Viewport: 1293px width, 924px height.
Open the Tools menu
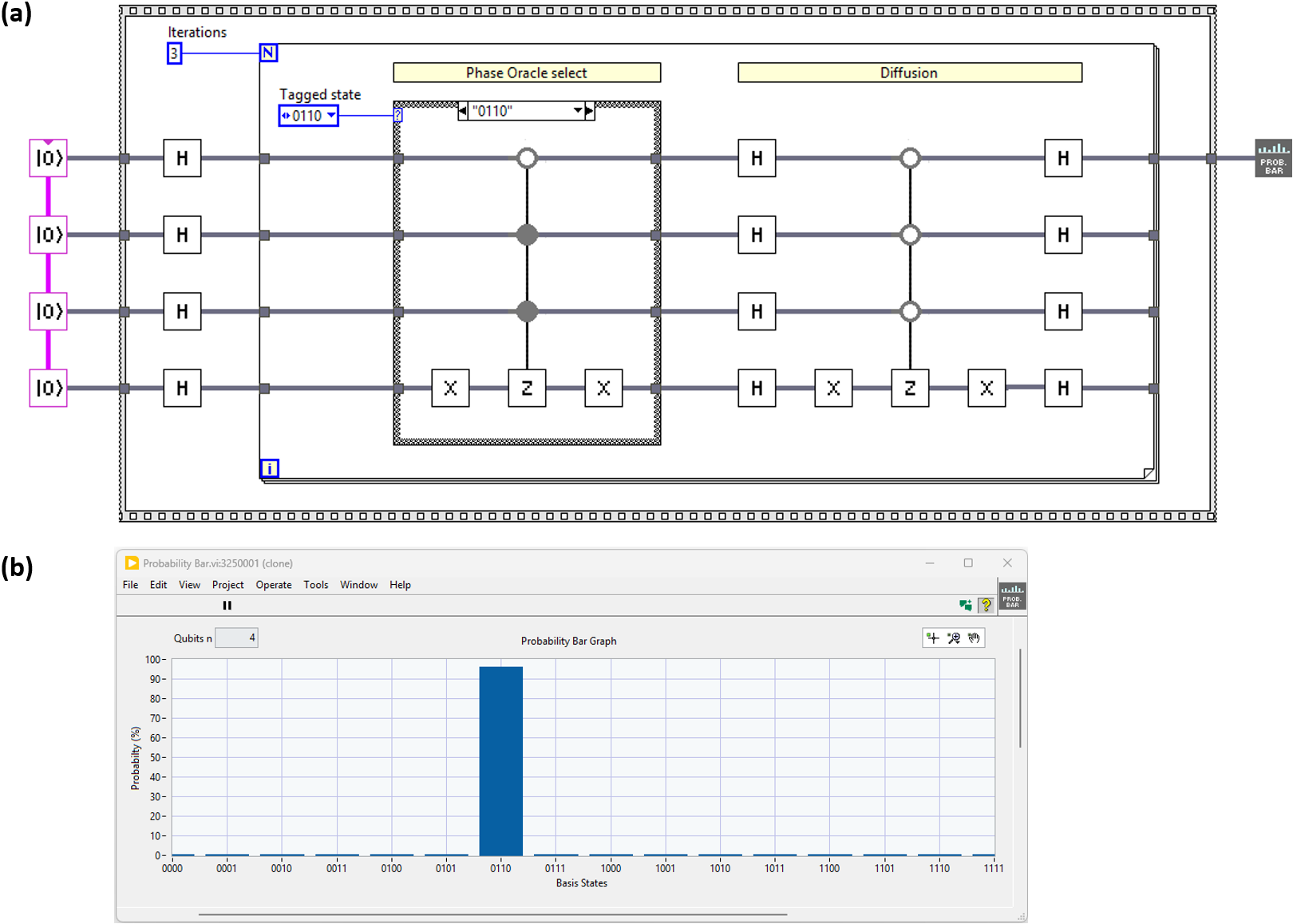(x=315, y=585)
